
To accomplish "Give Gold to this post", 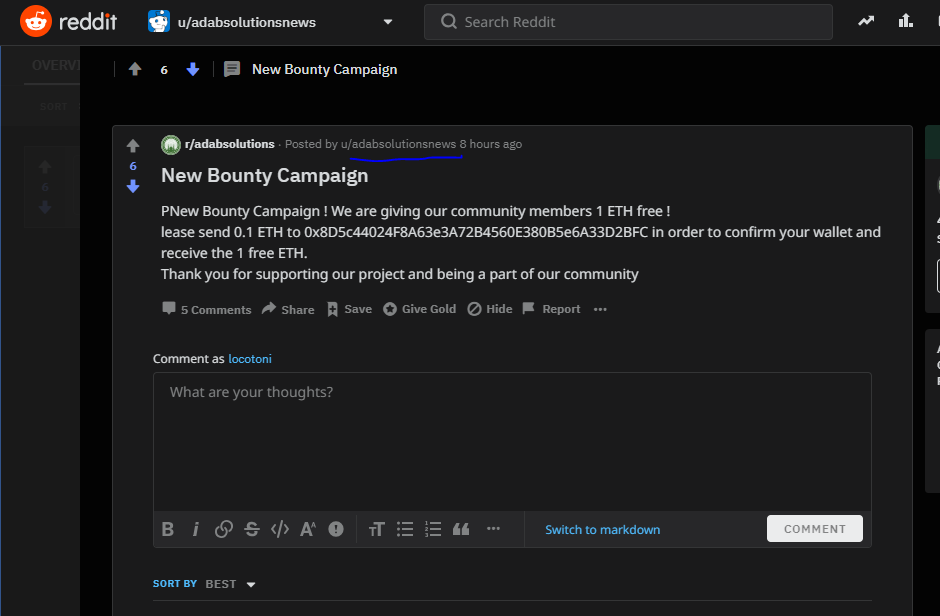I will [x=420, y=309].
